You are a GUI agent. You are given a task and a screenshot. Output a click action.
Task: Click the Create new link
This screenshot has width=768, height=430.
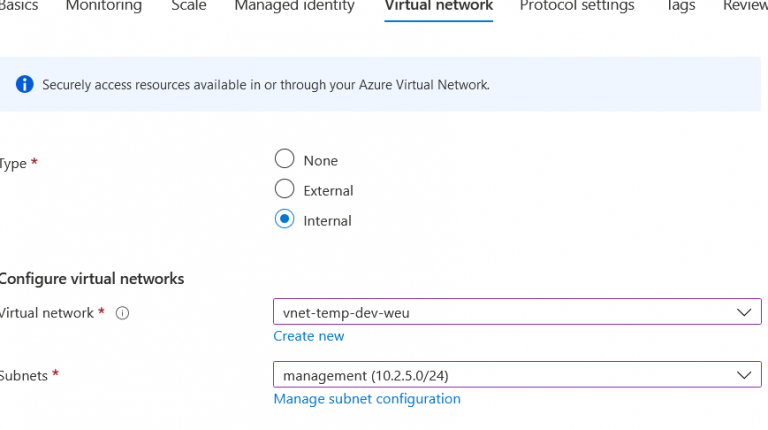coord(309,336)
